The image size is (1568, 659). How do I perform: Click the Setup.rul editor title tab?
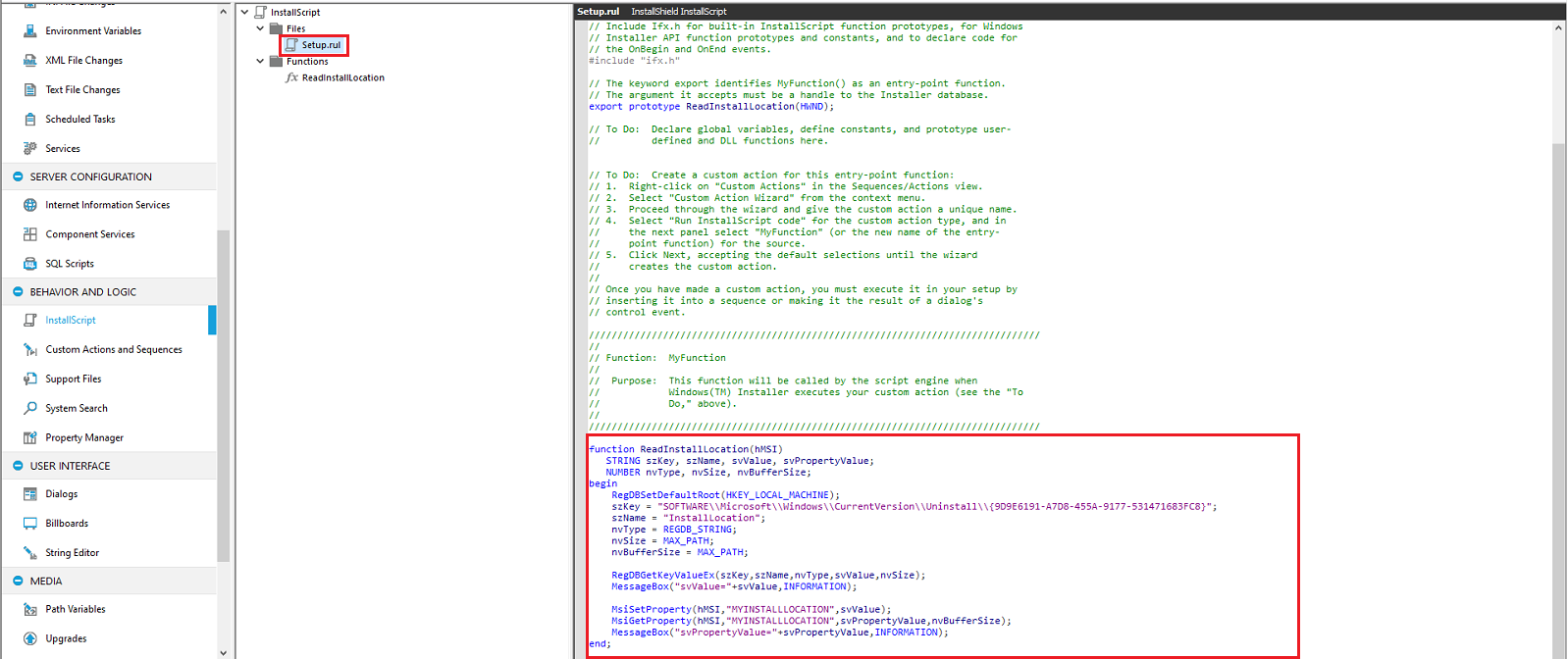pyautogui.click(x=598, y=12)
